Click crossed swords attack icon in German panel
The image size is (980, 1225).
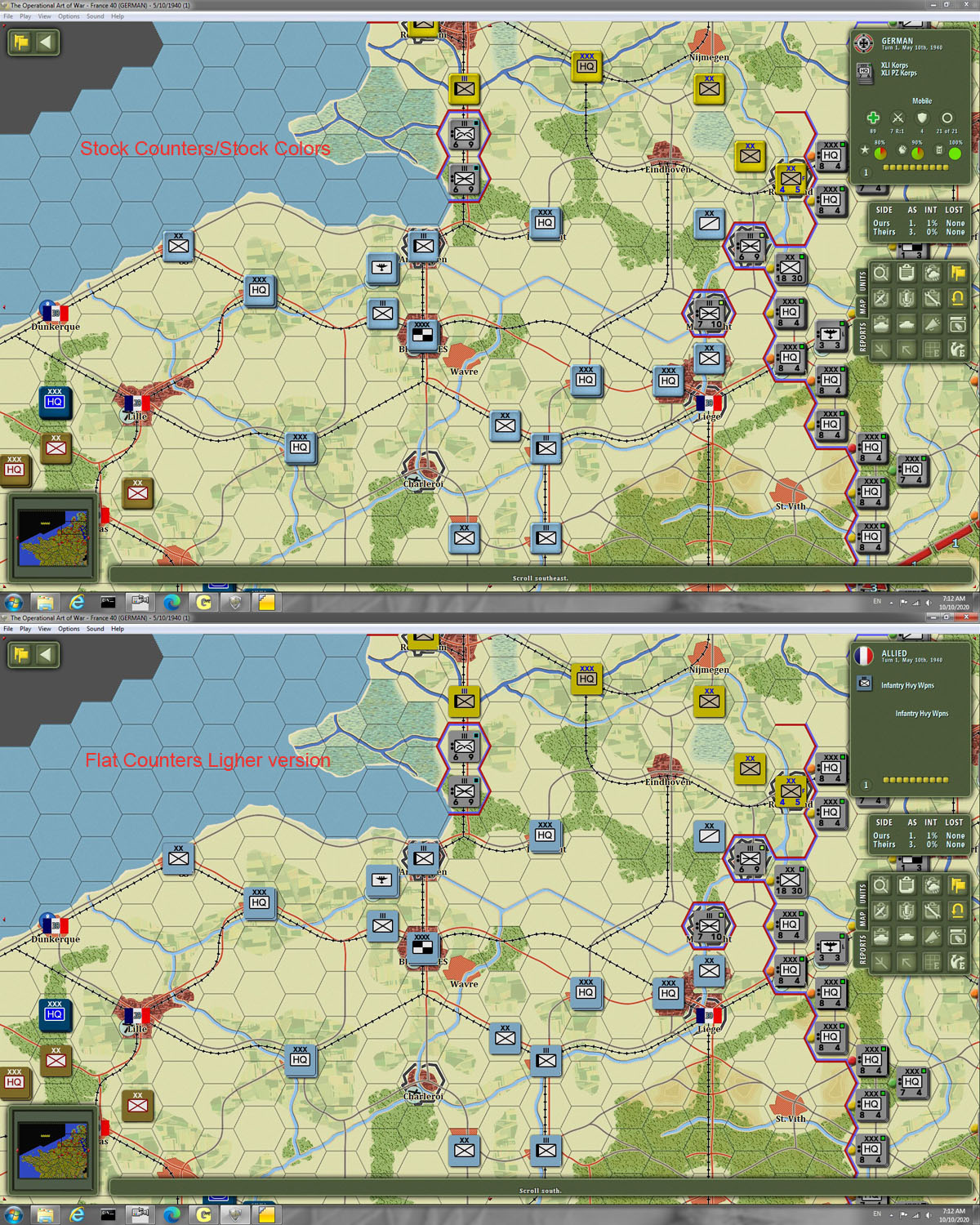pos(898,118)
